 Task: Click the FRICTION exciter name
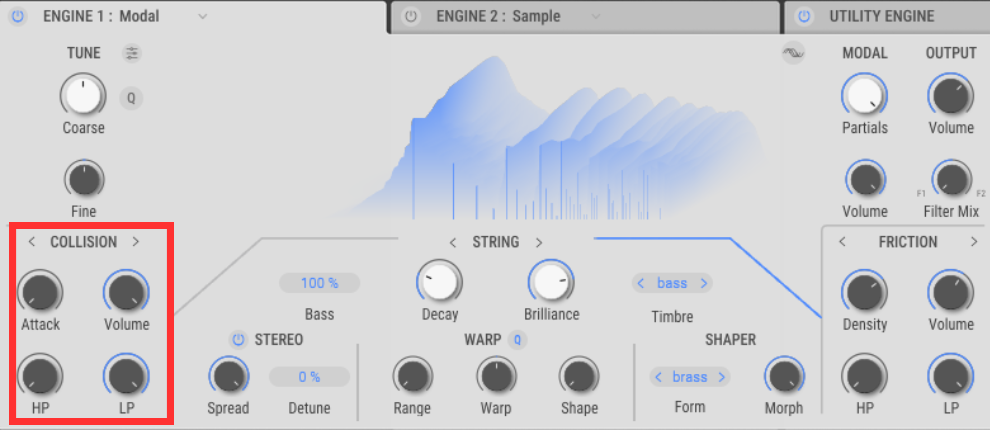click(908, 242)
